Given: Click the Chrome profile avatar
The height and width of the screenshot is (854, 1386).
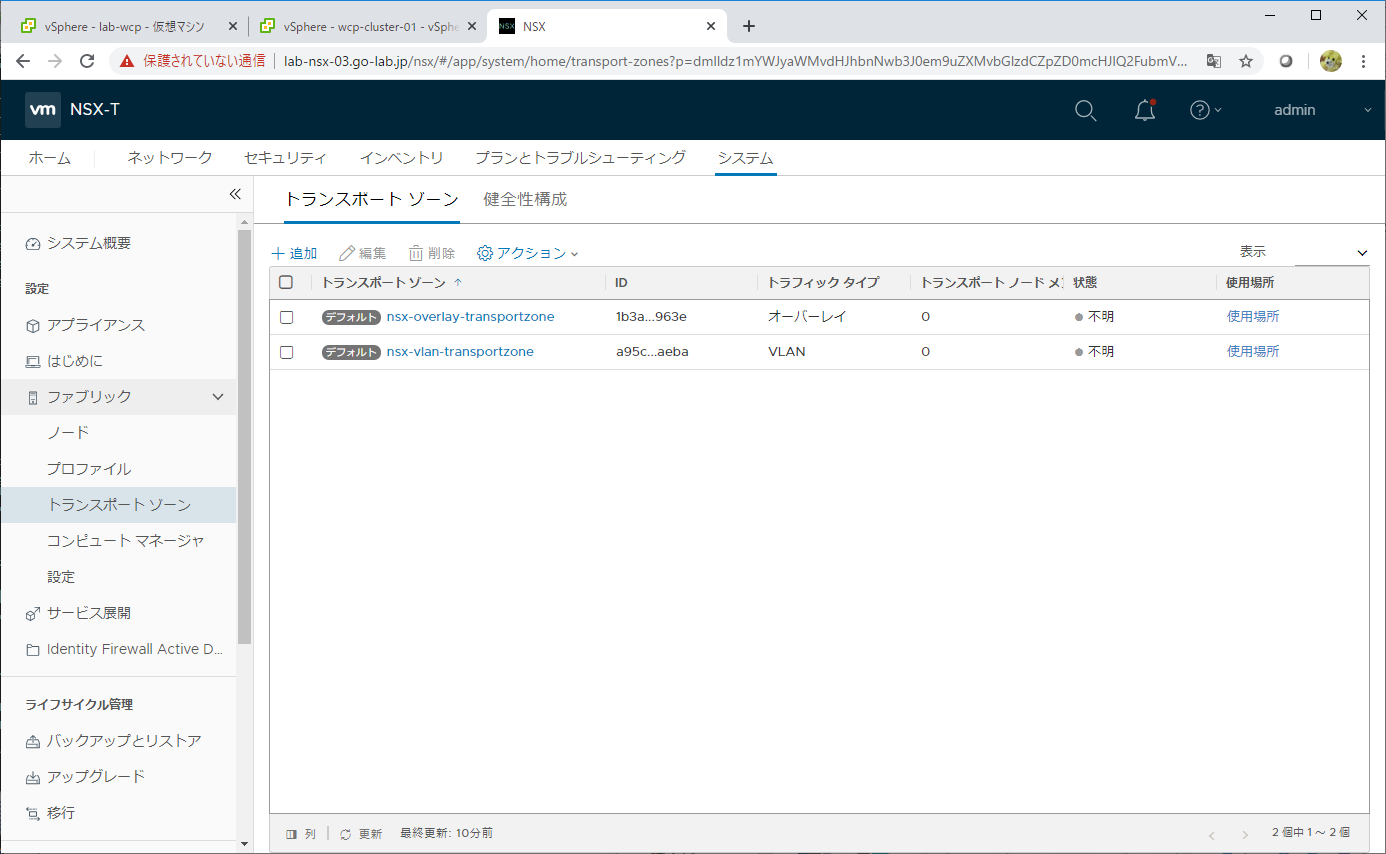Looking at the screenshot, I should (x=1330, y=61).
